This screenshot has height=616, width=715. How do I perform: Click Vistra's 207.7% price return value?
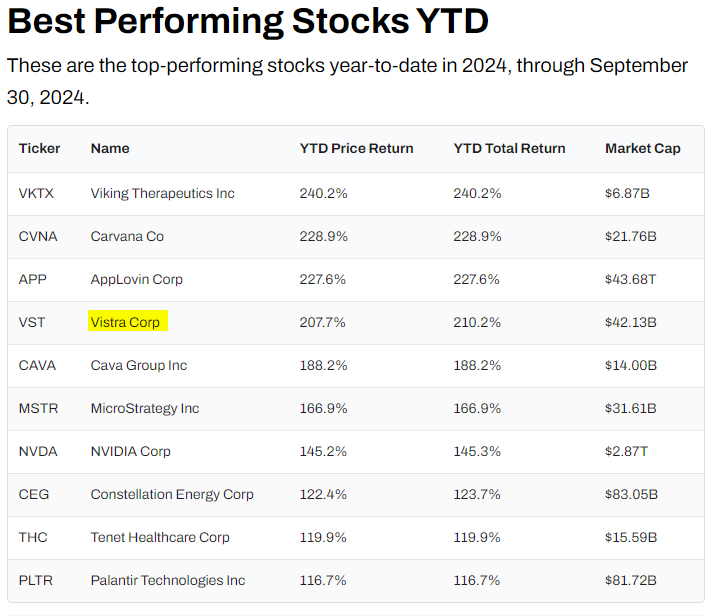(323, 322)
